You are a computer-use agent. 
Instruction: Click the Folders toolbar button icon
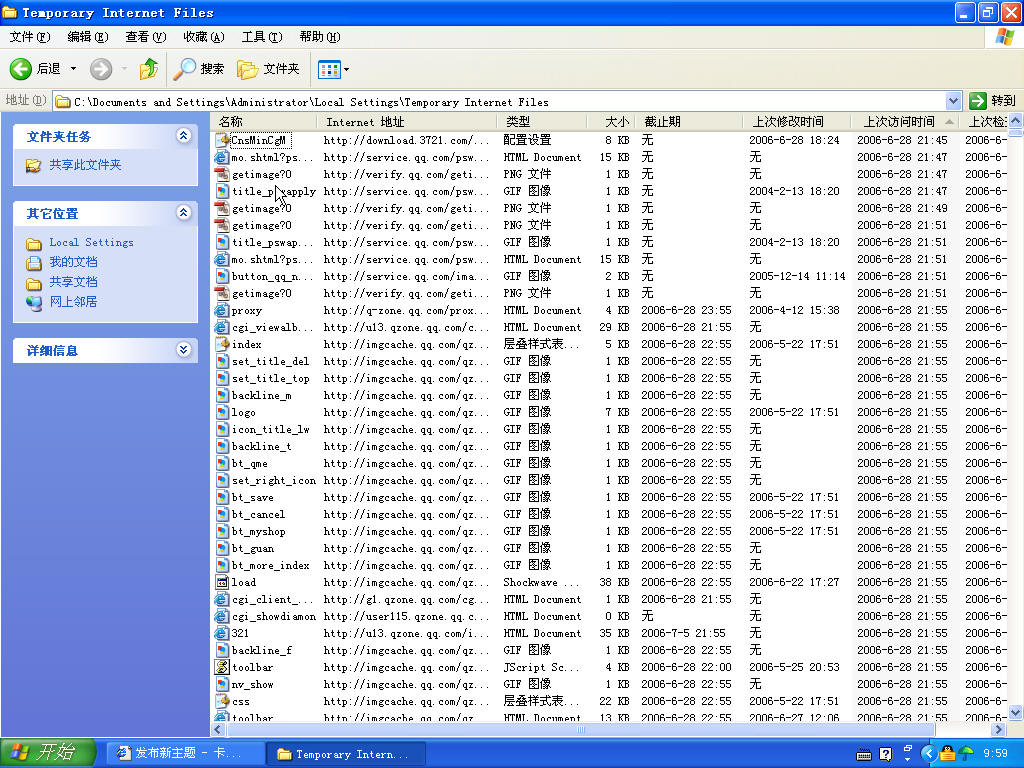click(x=247, y=69)
